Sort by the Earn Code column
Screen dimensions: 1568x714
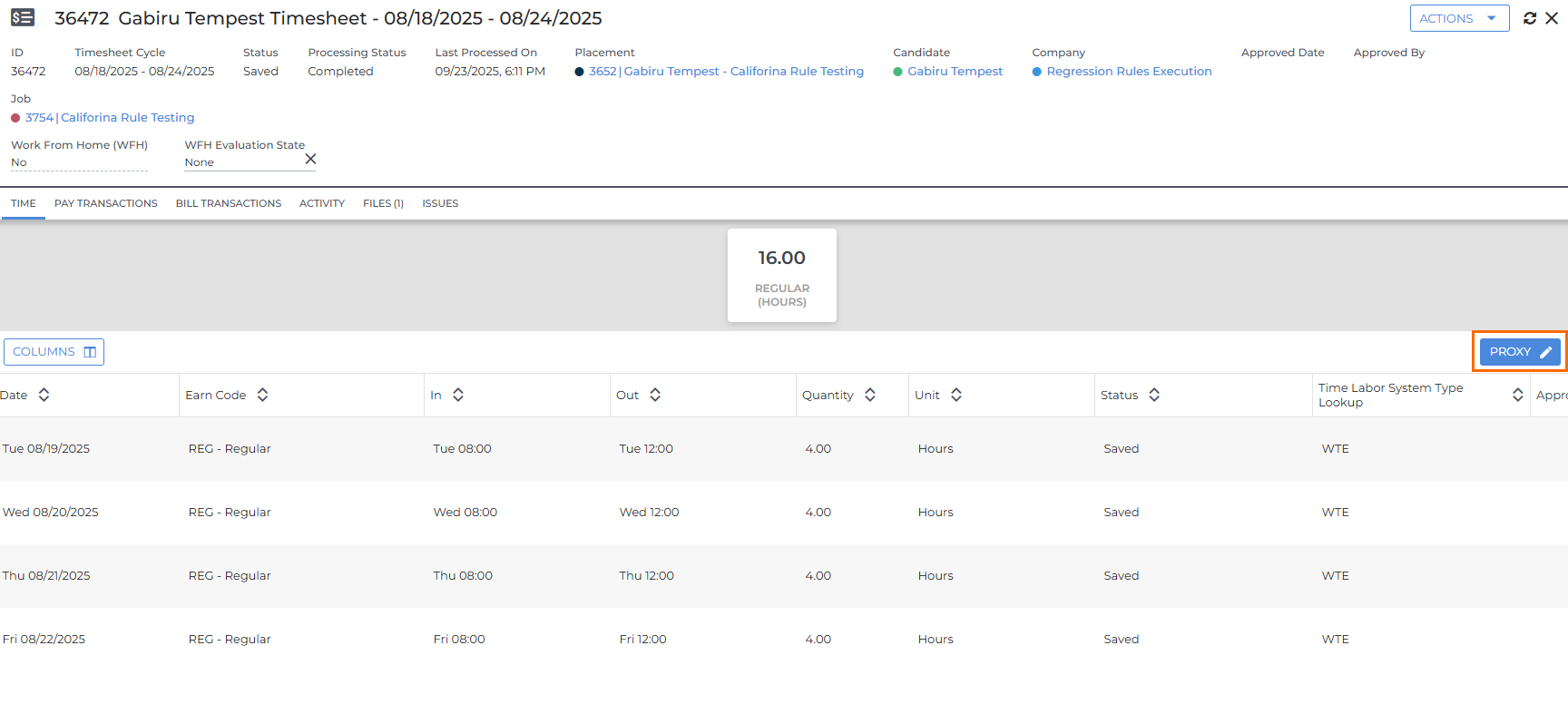pyautogui.click(x=262, y=395)
